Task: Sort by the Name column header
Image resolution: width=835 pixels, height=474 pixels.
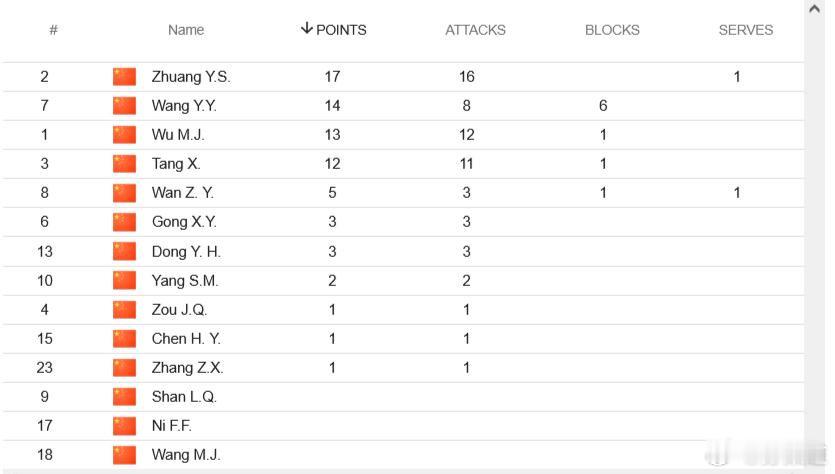Action: (186, 30)
